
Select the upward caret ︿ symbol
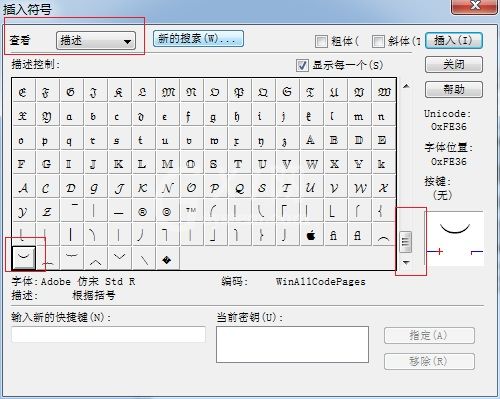95,259
